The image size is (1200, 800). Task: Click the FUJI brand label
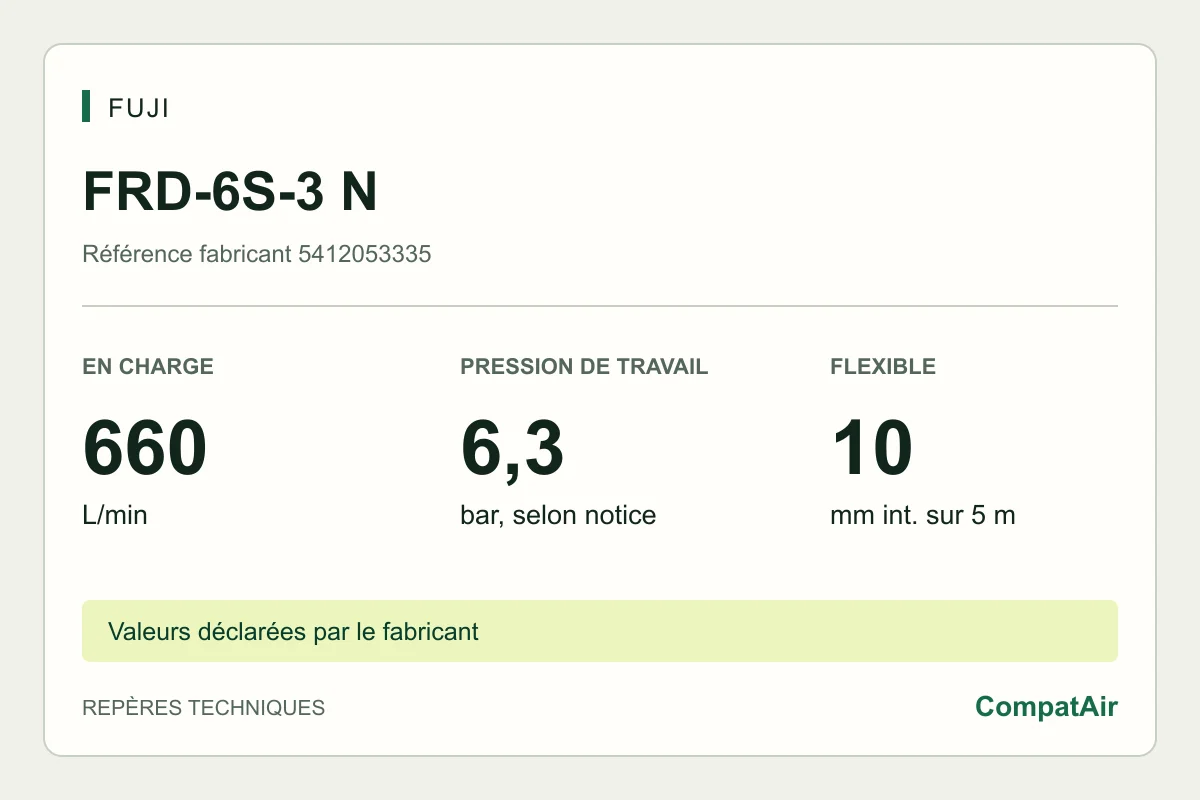tap(139, 108)
